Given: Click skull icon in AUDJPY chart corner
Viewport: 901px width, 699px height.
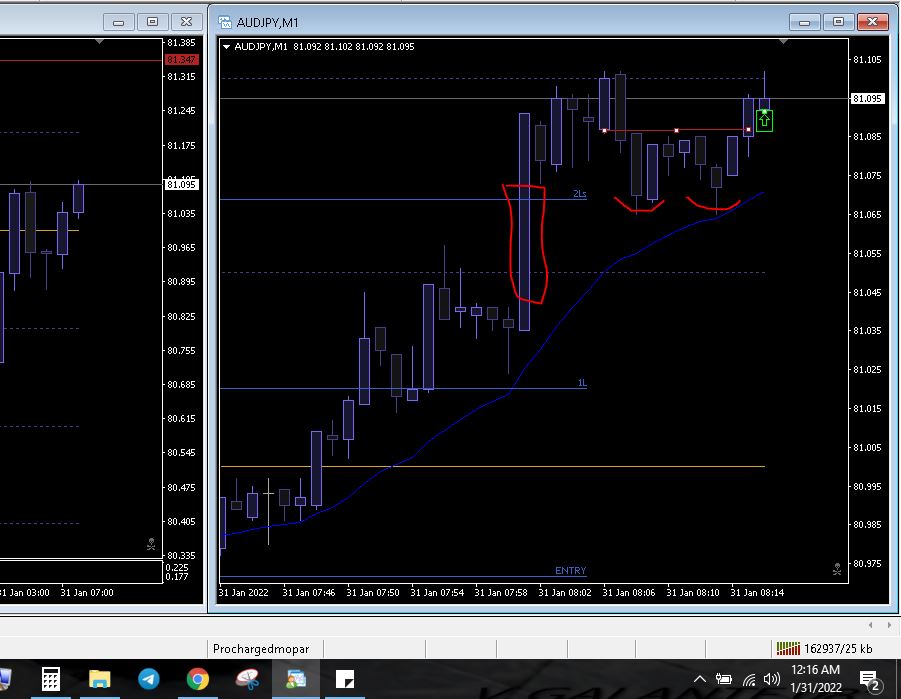Looking at the screenshot, I should (837, 569).
